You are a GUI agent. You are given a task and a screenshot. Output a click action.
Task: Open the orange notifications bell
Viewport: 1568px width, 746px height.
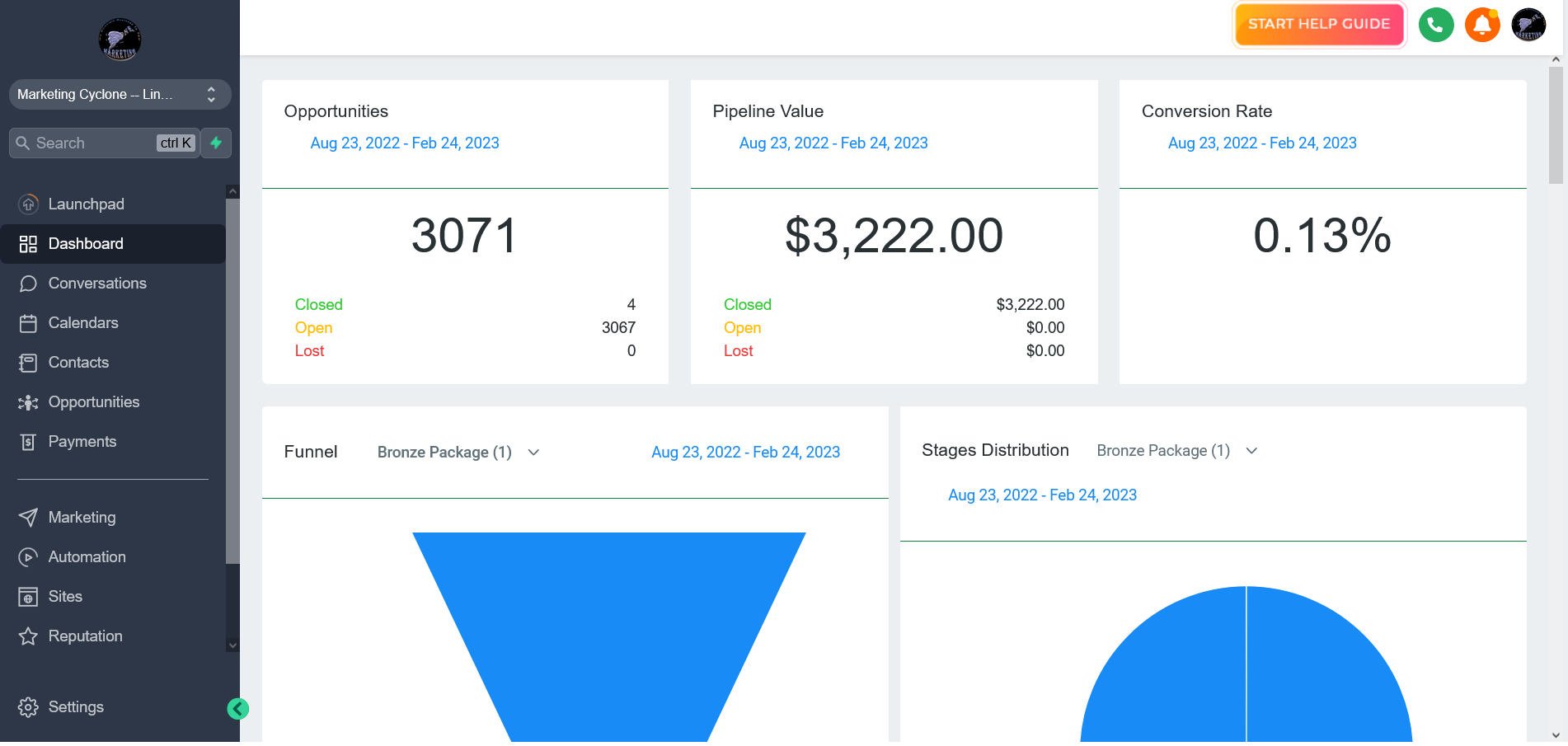coord(1481,24)
